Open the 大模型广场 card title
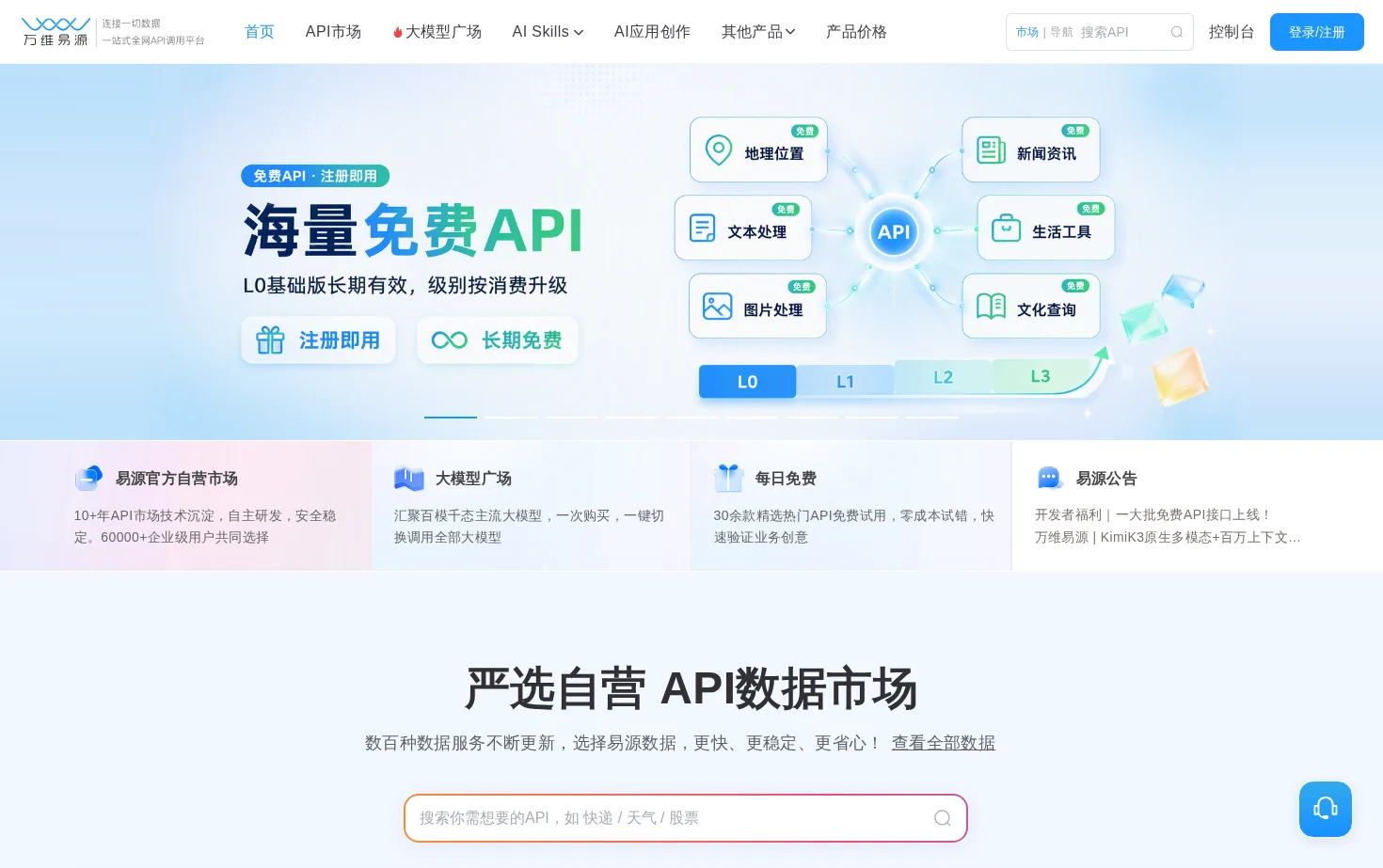The width and height of the screenshot is (1383, 868). point(473,479)
